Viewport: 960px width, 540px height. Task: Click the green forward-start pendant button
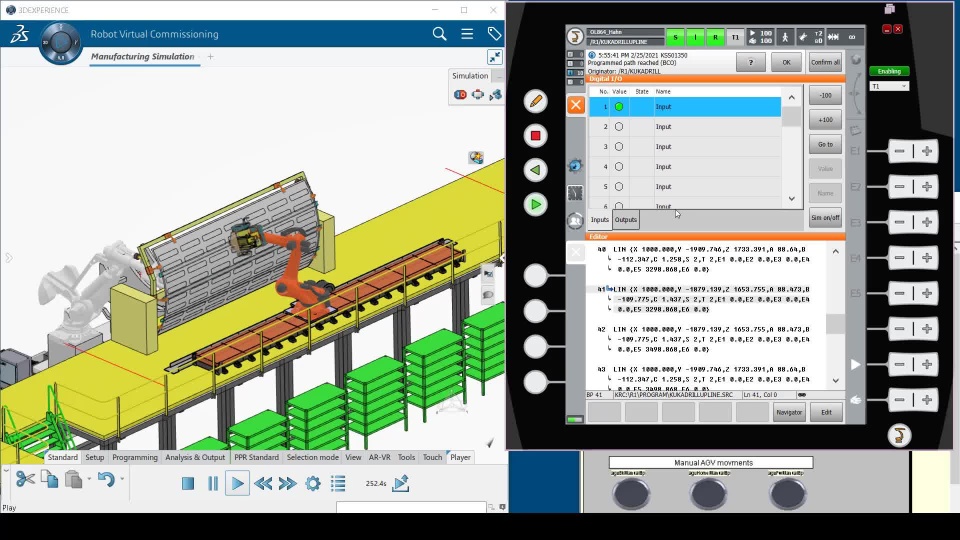pyautogui.click(x=536, y=204)
